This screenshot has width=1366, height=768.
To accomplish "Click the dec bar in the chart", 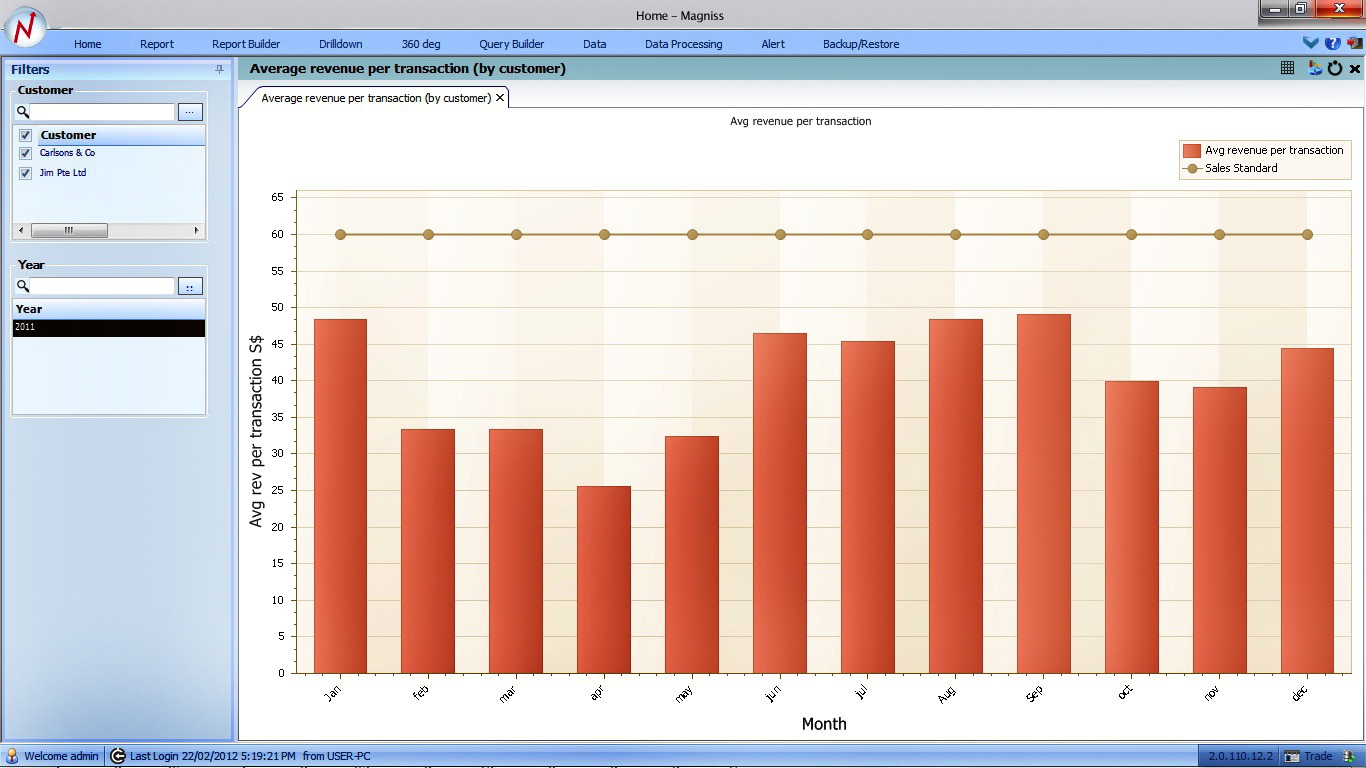I will pos(1307,511).
